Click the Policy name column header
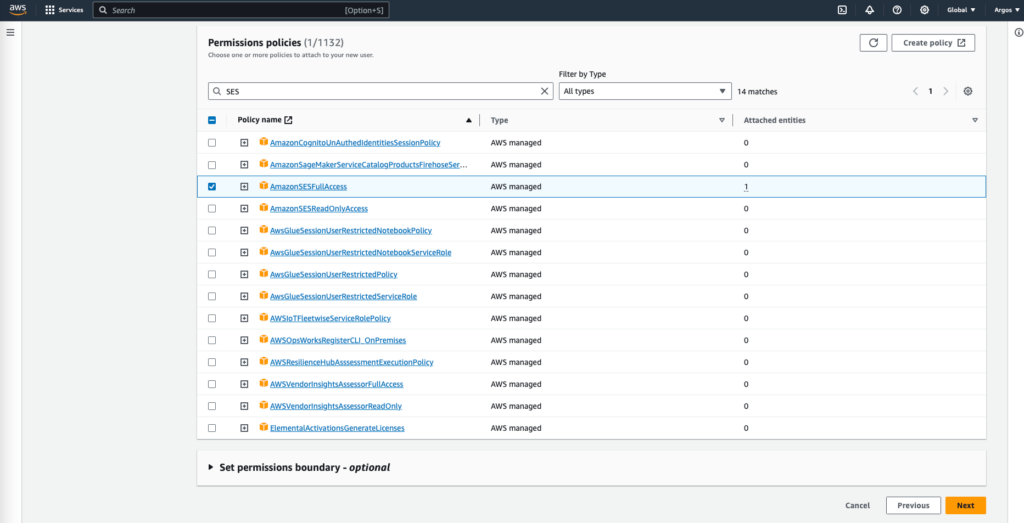Screen dimensions: 1024x523 click(259, 120)
